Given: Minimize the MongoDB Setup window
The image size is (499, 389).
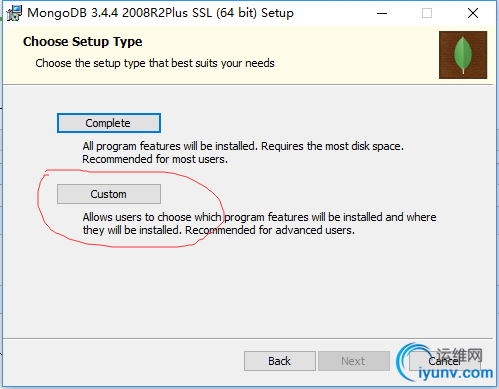Looking at the screenshot, I should (x=382, y=13).
